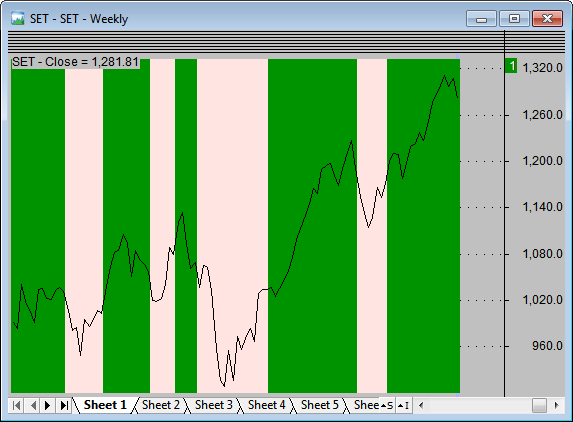
Task: Go to the previous sheet tab arrow
Action: pos(33,406)
